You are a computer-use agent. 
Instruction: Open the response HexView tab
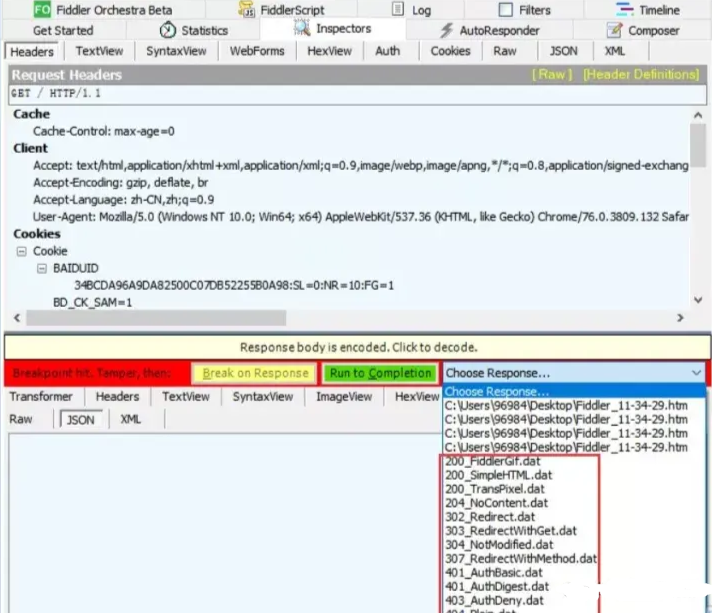click(417, 396)
